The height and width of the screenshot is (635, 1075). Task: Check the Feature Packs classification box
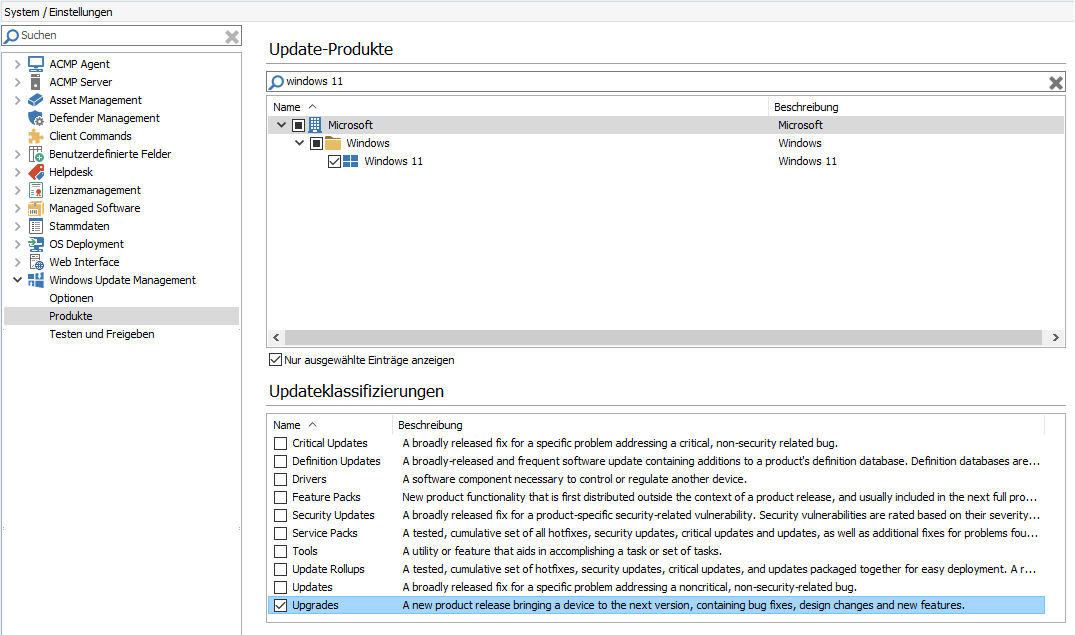[x=280, y=497]
